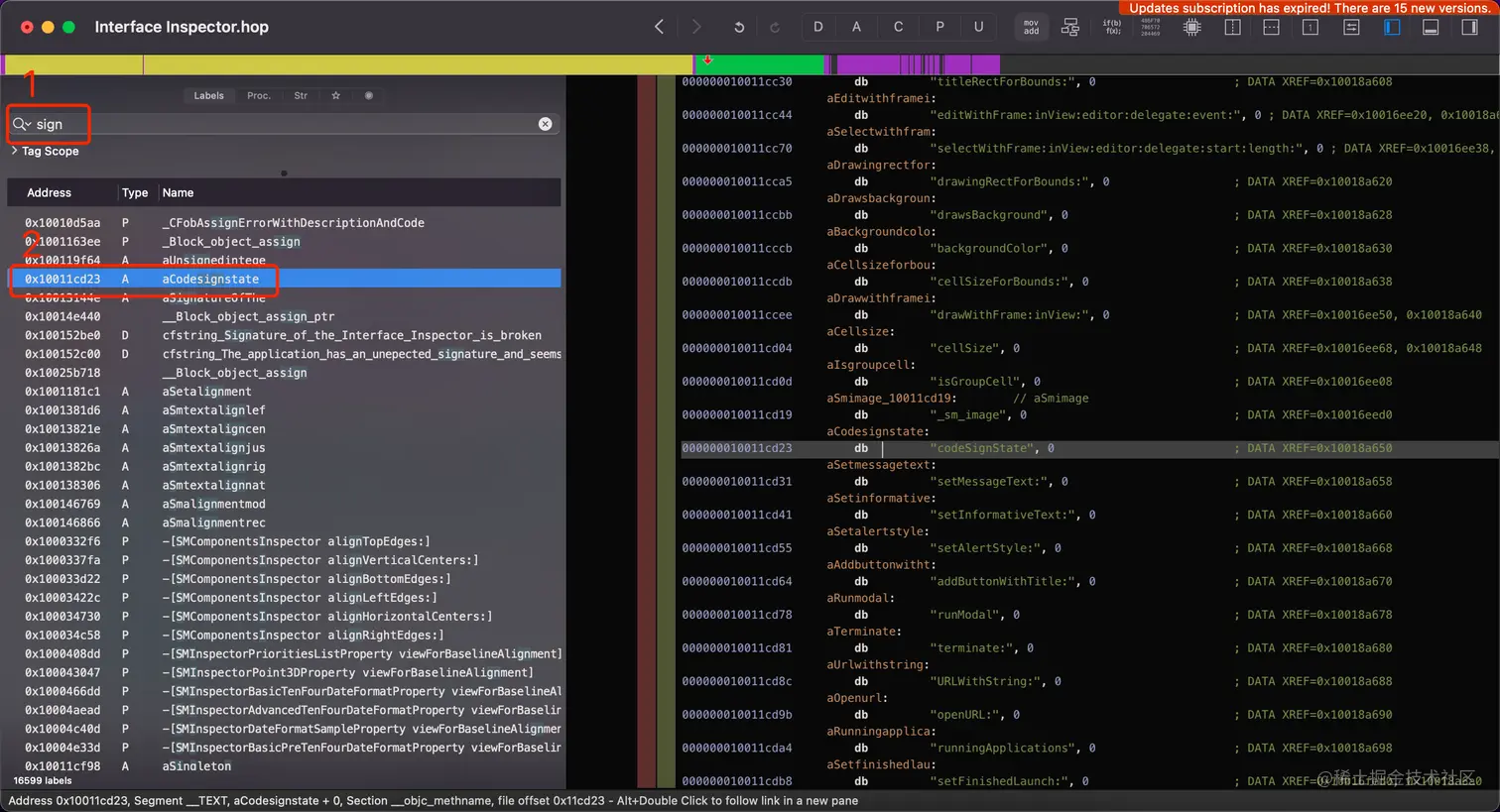
Task: Navigate back in history
Action: [659, 27]
